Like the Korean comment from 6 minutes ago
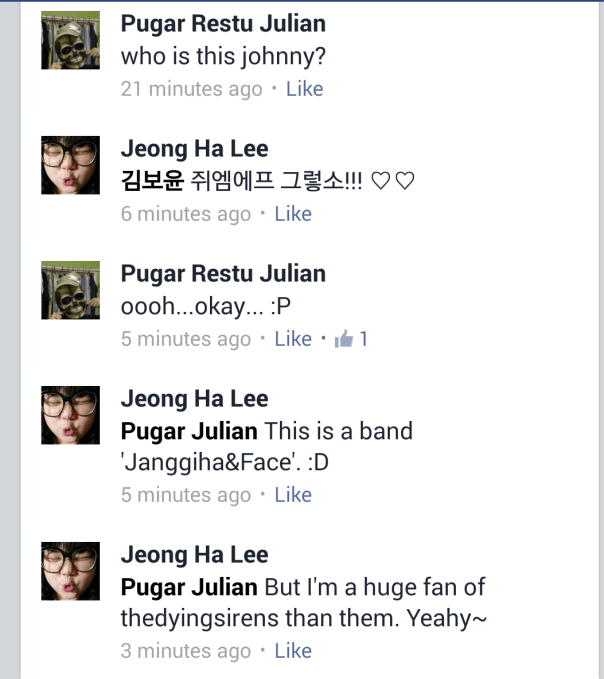Viewport: 604px width, 679px height. point(293,214)
